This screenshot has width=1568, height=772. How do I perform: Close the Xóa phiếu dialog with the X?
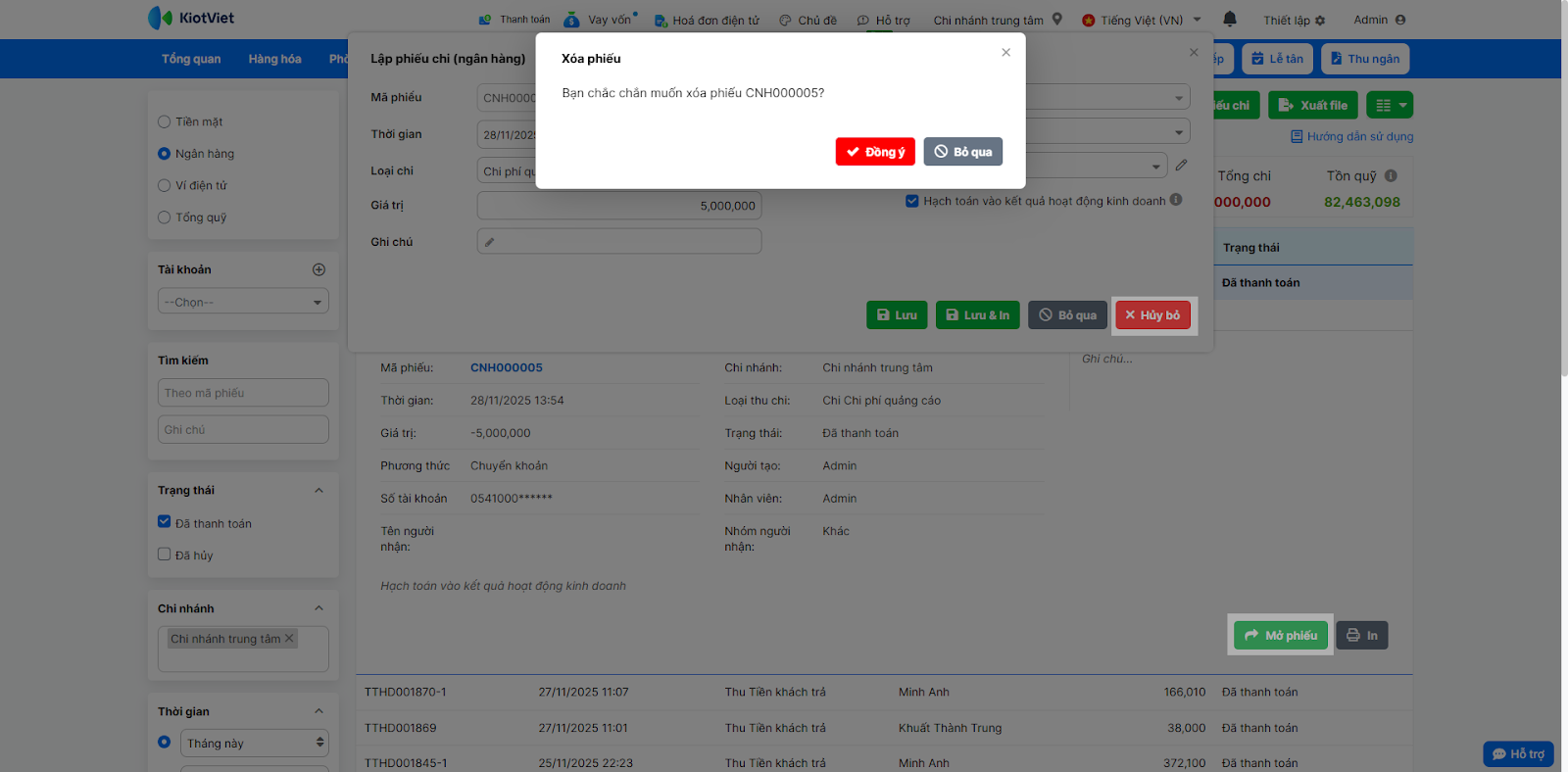coord(1005,53)
